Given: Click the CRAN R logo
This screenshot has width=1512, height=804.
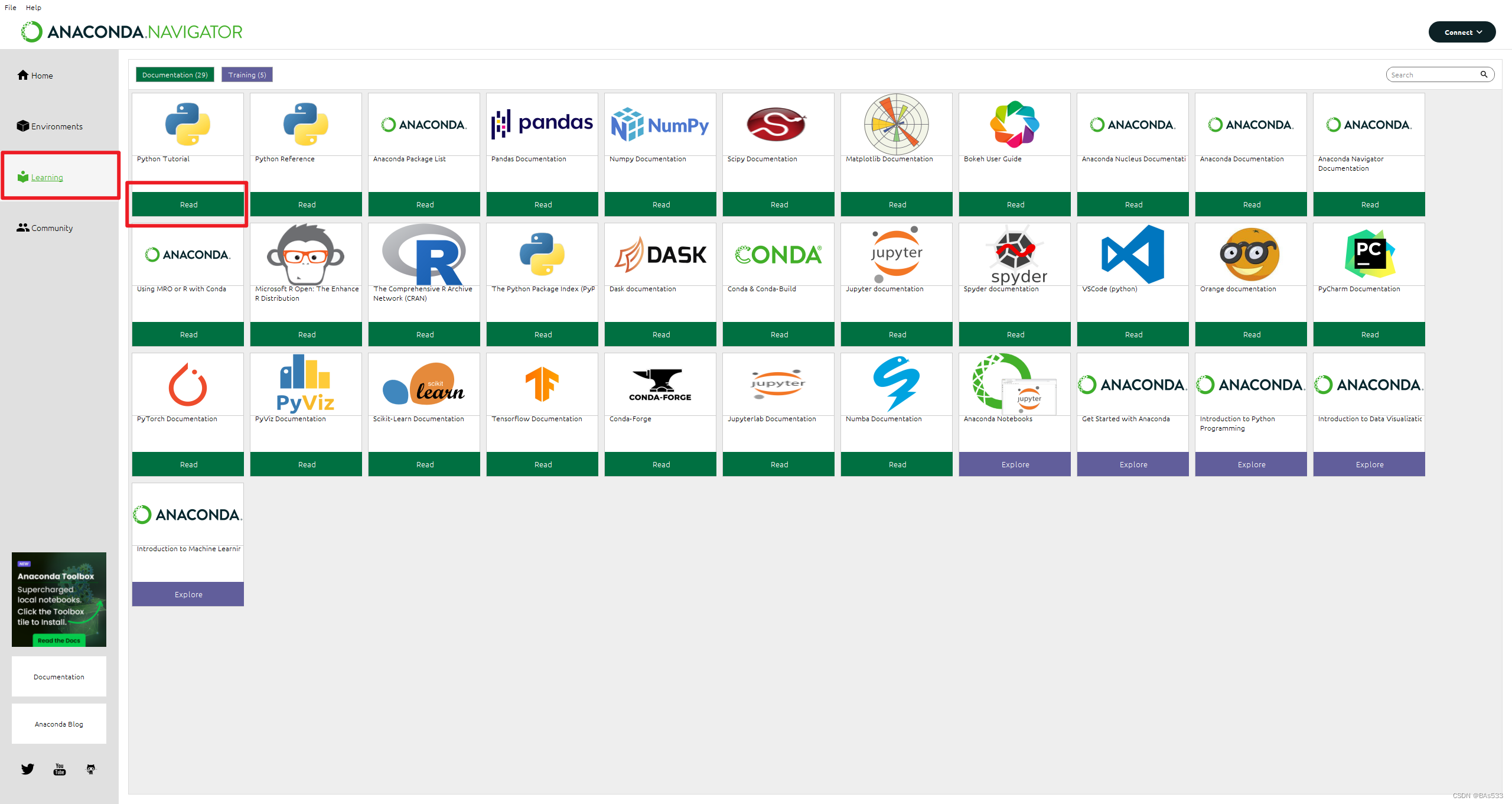Looking at the screenshot, I should [x=424, y=254].
